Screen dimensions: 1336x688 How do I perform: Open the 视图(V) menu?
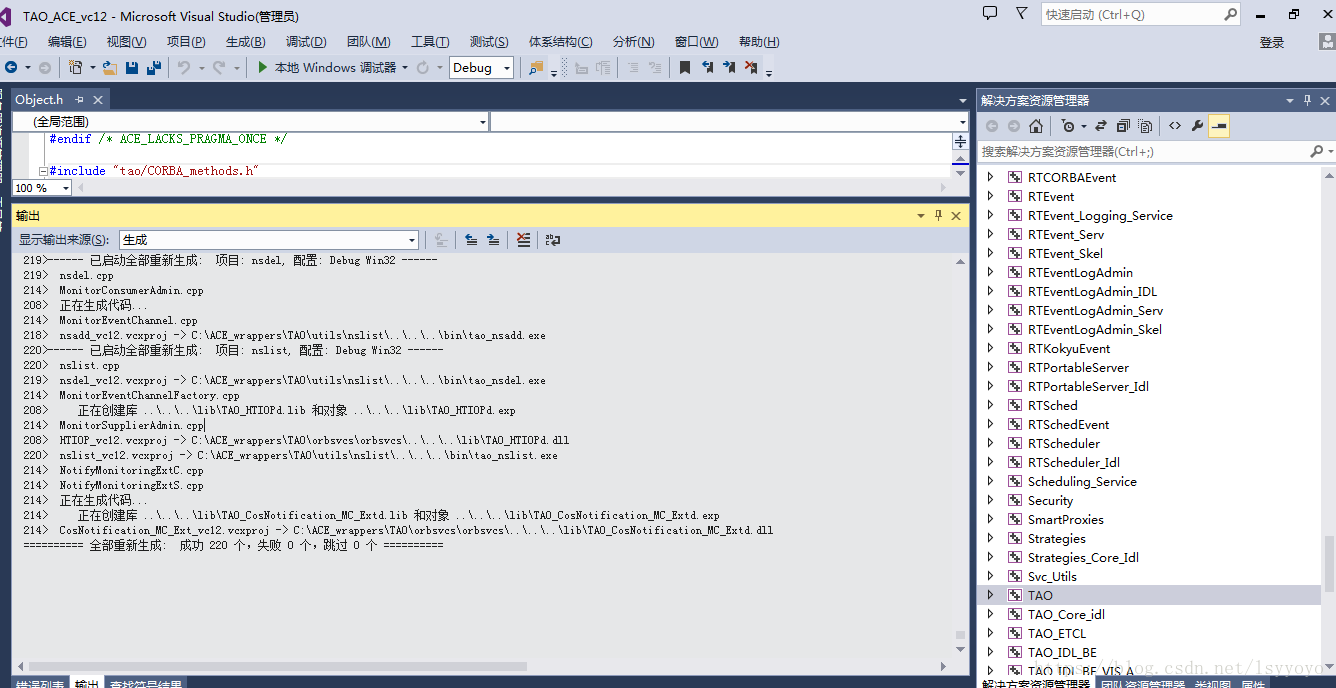click(x=127, y=42)
